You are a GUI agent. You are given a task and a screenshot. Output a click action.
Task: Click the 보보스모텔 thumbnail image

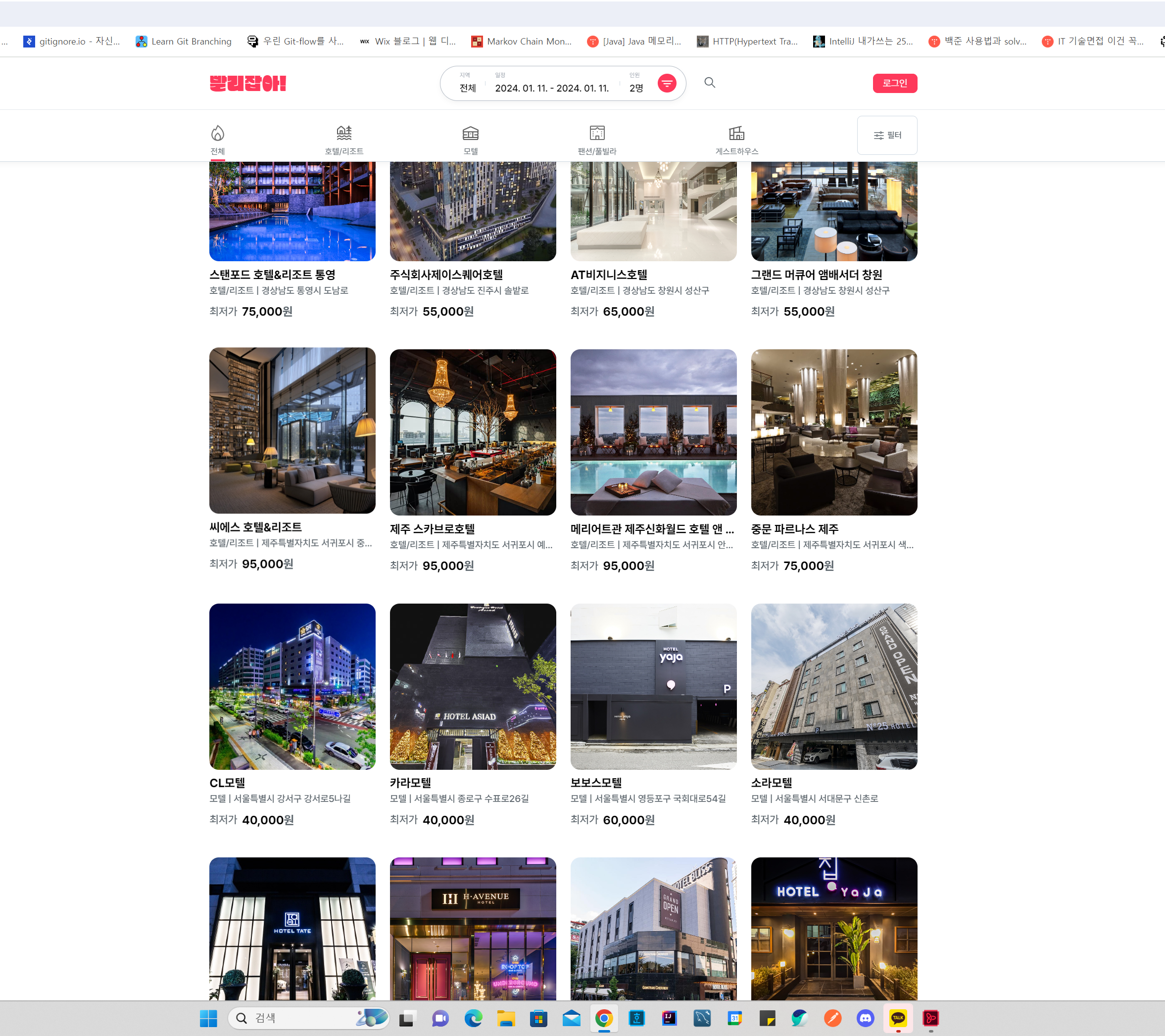pos(653,686)
